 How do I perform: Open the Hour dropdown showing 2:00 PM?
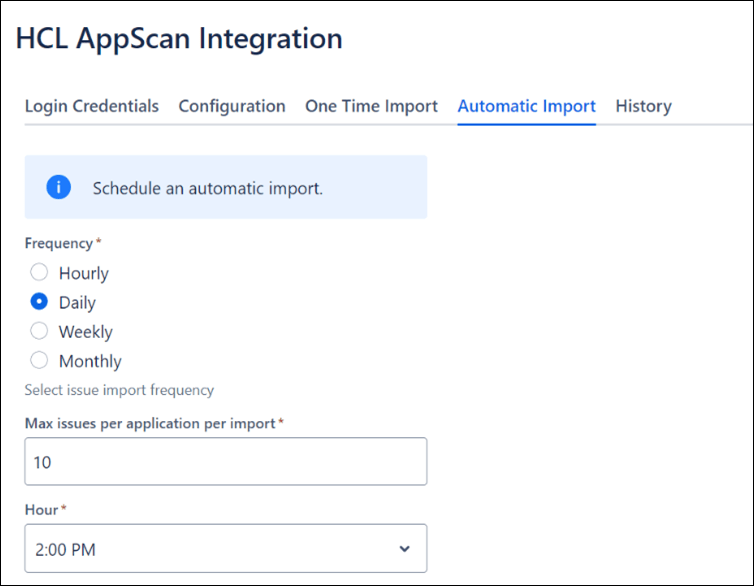point(226,549)
